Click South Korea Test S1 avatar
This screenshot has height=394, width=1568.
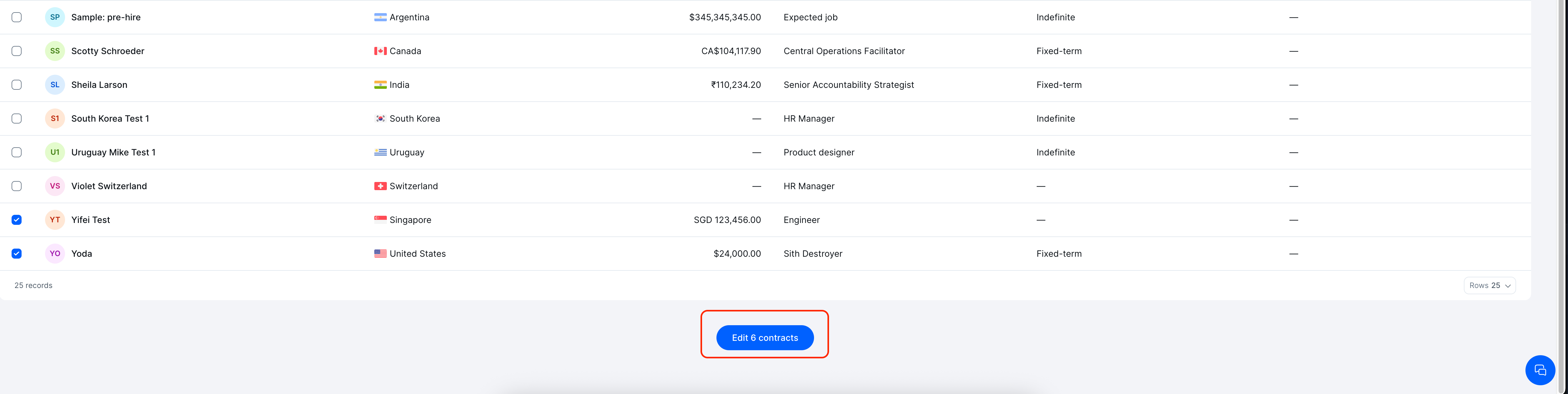55,119
